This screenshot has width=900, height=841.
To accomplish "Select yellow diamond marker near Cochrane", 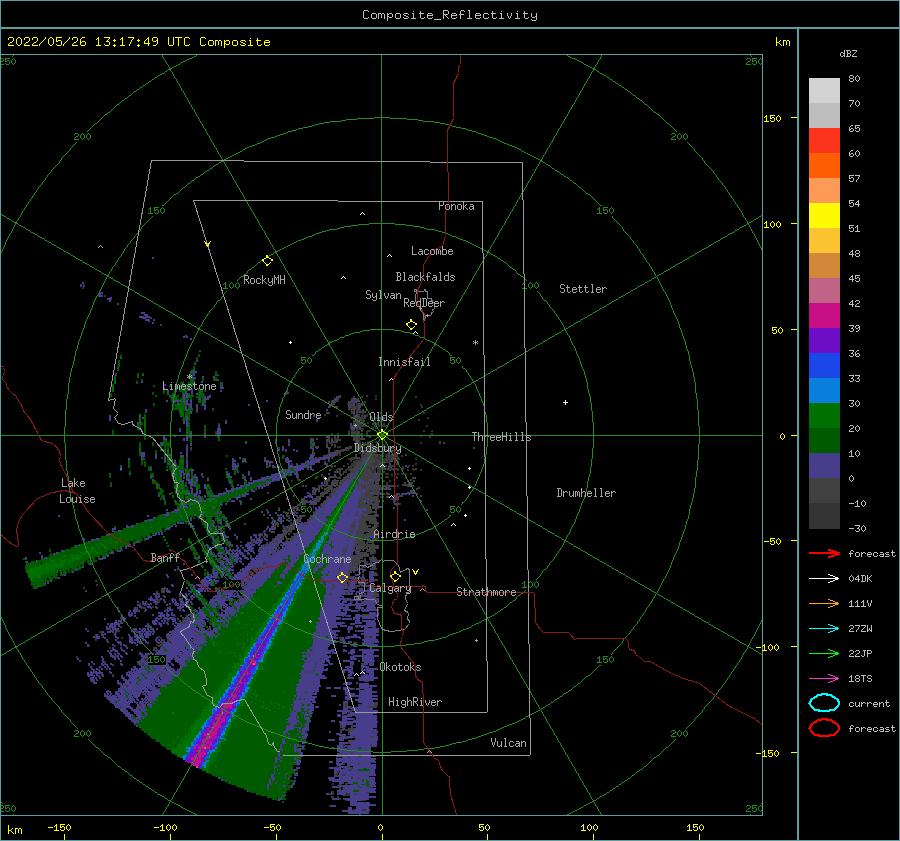I will coord(342,577).
